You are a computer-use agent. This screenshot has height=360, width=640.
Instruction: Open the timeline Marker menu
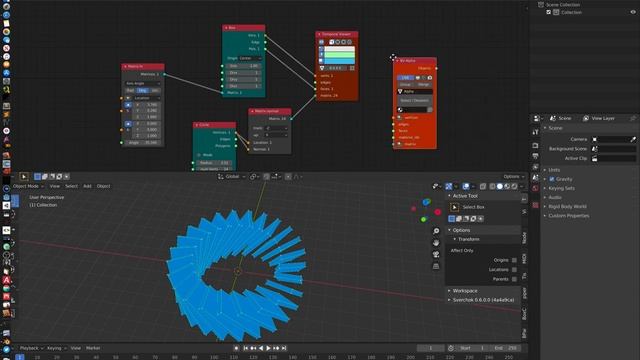(93, 348)
